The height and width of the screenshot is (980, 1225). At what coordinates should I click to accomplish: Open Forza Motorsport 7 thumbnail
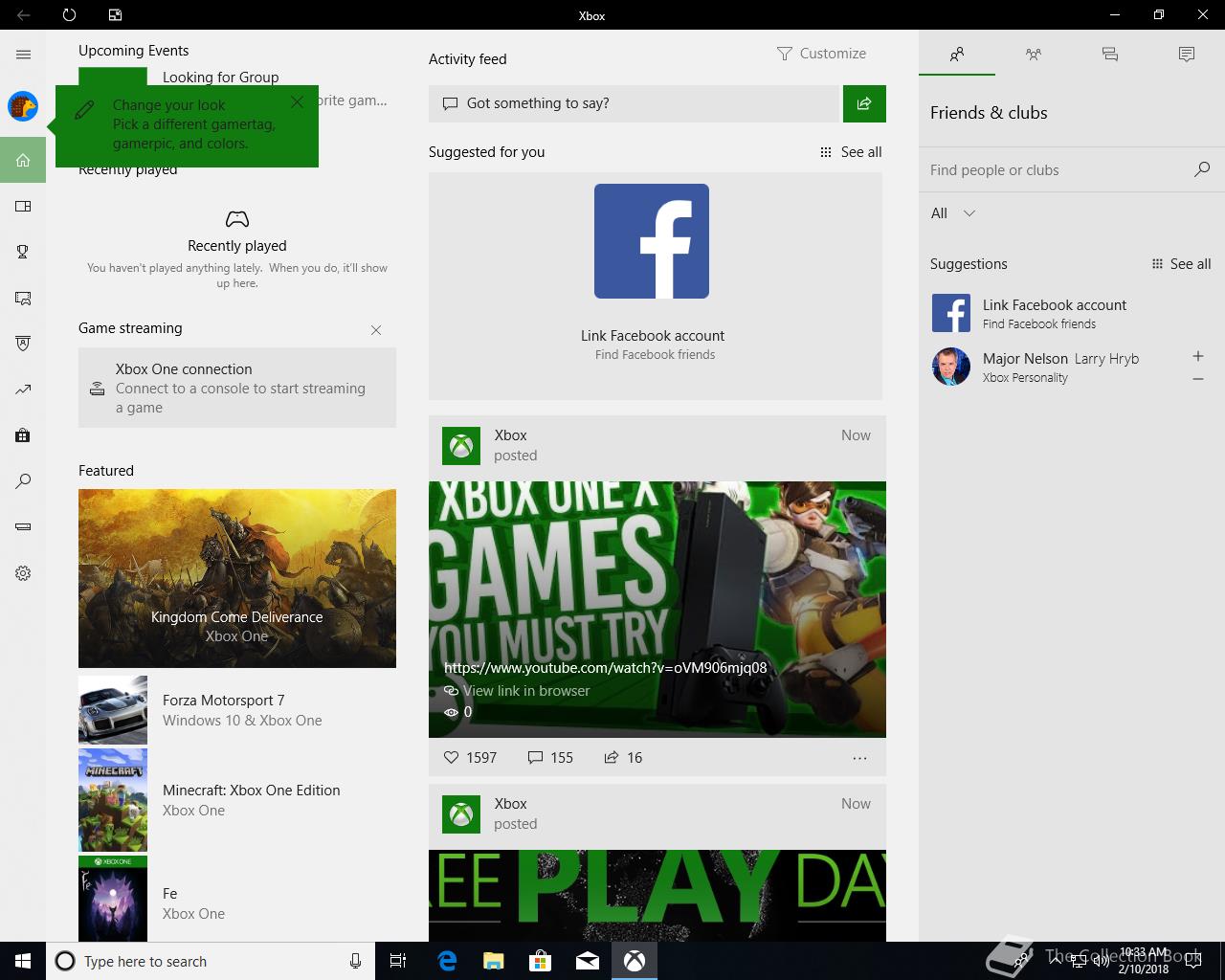[x=113, y=710]
